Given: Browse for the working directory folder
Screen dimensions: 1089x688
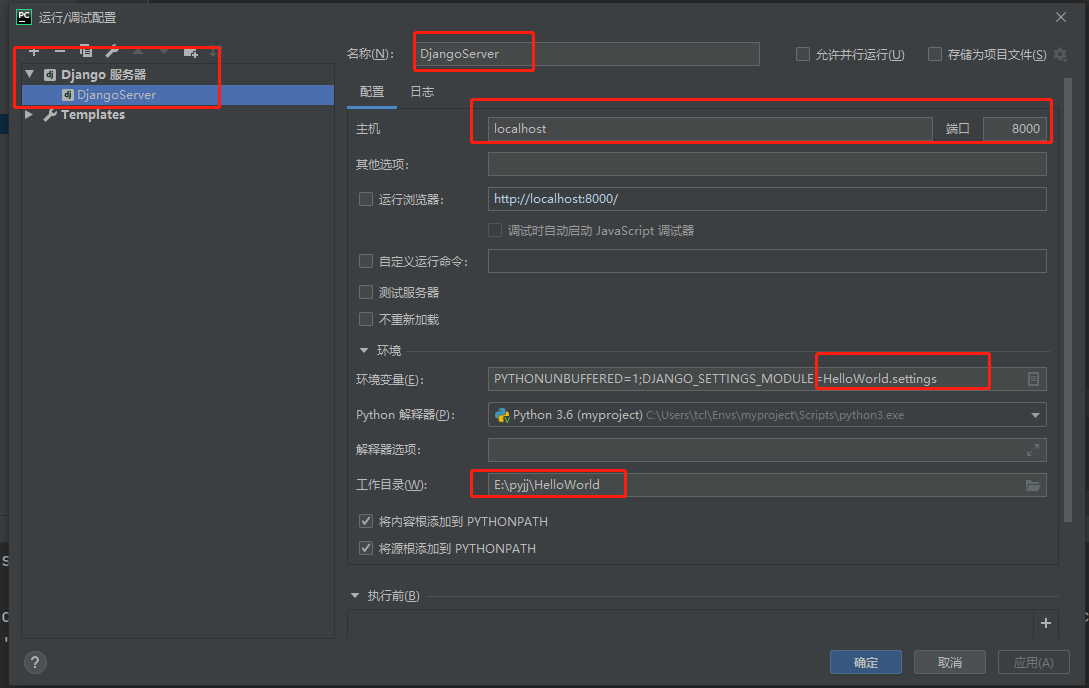Looking at the screenshot, I should pyautogui.click(x=1035, y=485).
